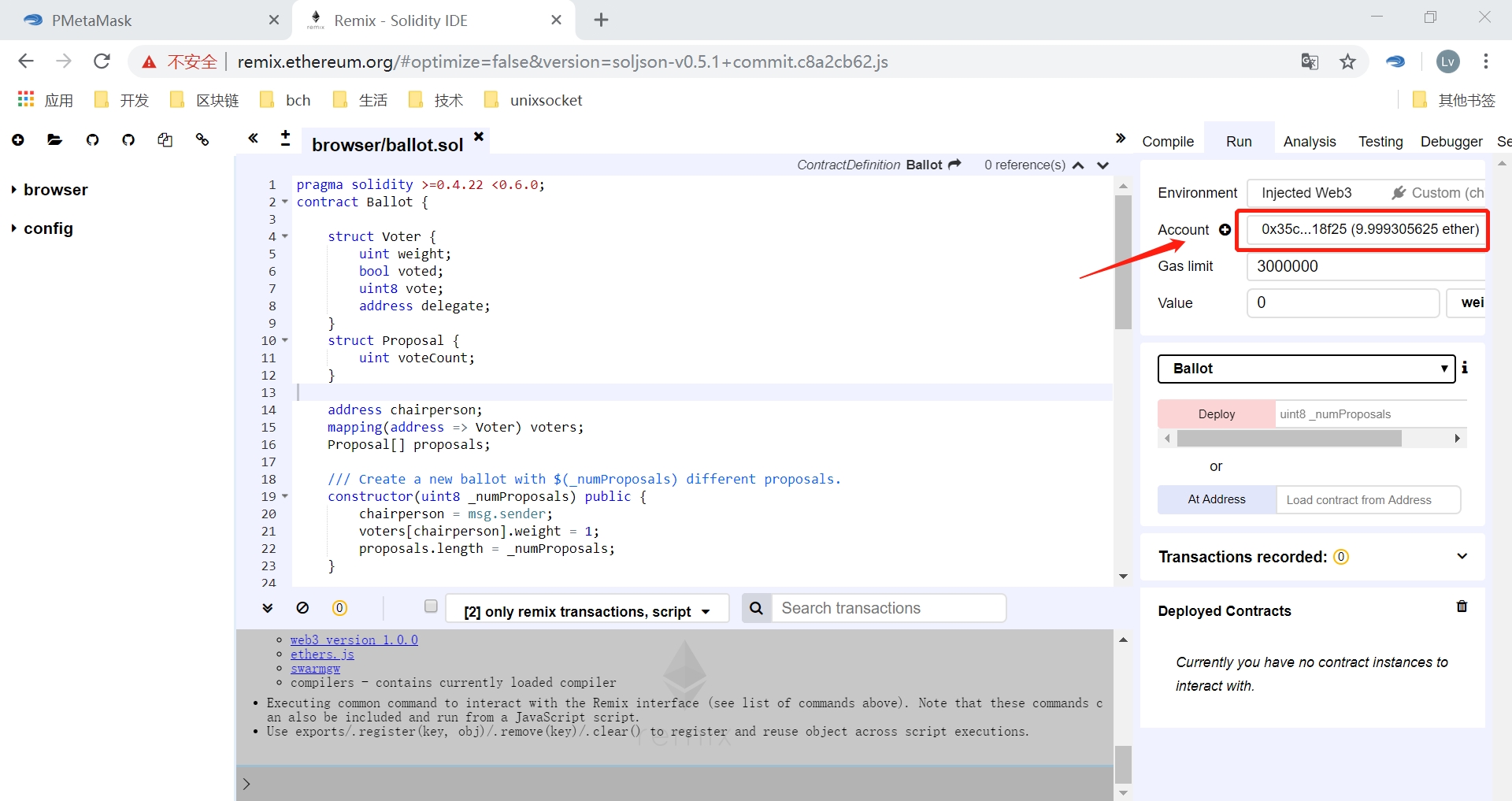Click the horizontal scrollbar under Deploy
Viewport: 1512px width, 801px height.
click(1288, 439)
